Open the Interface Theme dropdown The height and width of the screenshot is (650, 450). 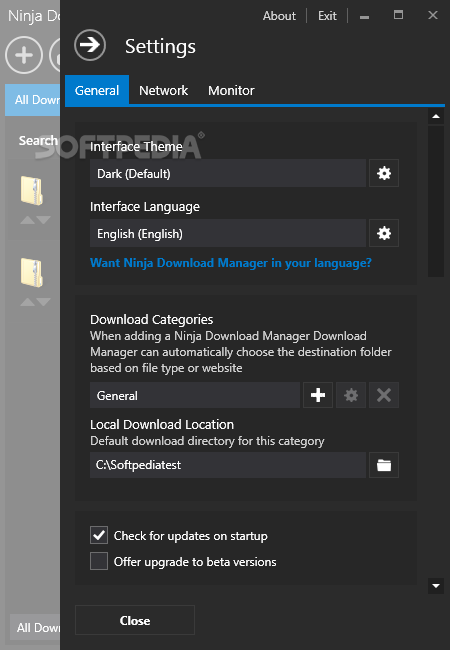[x=228, y=173]
